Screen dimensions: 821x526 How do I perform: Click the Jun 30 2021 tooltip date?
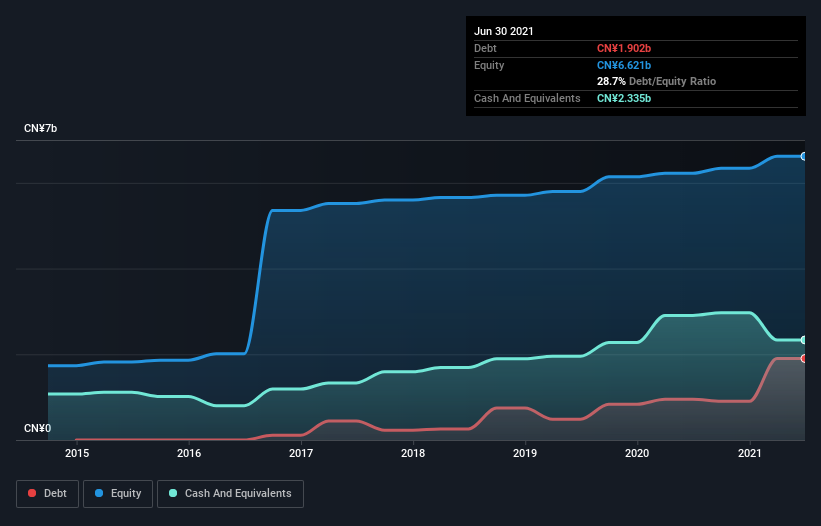[x=504, y=31]
